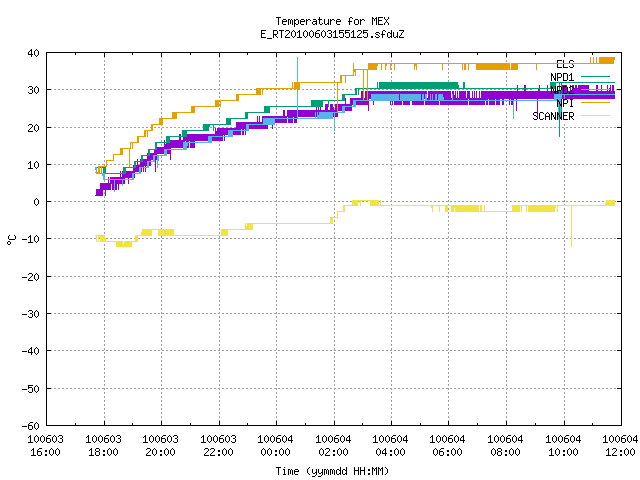
Task: Click the orange NPI legend line sample
Action: click(x=595, y=102)
